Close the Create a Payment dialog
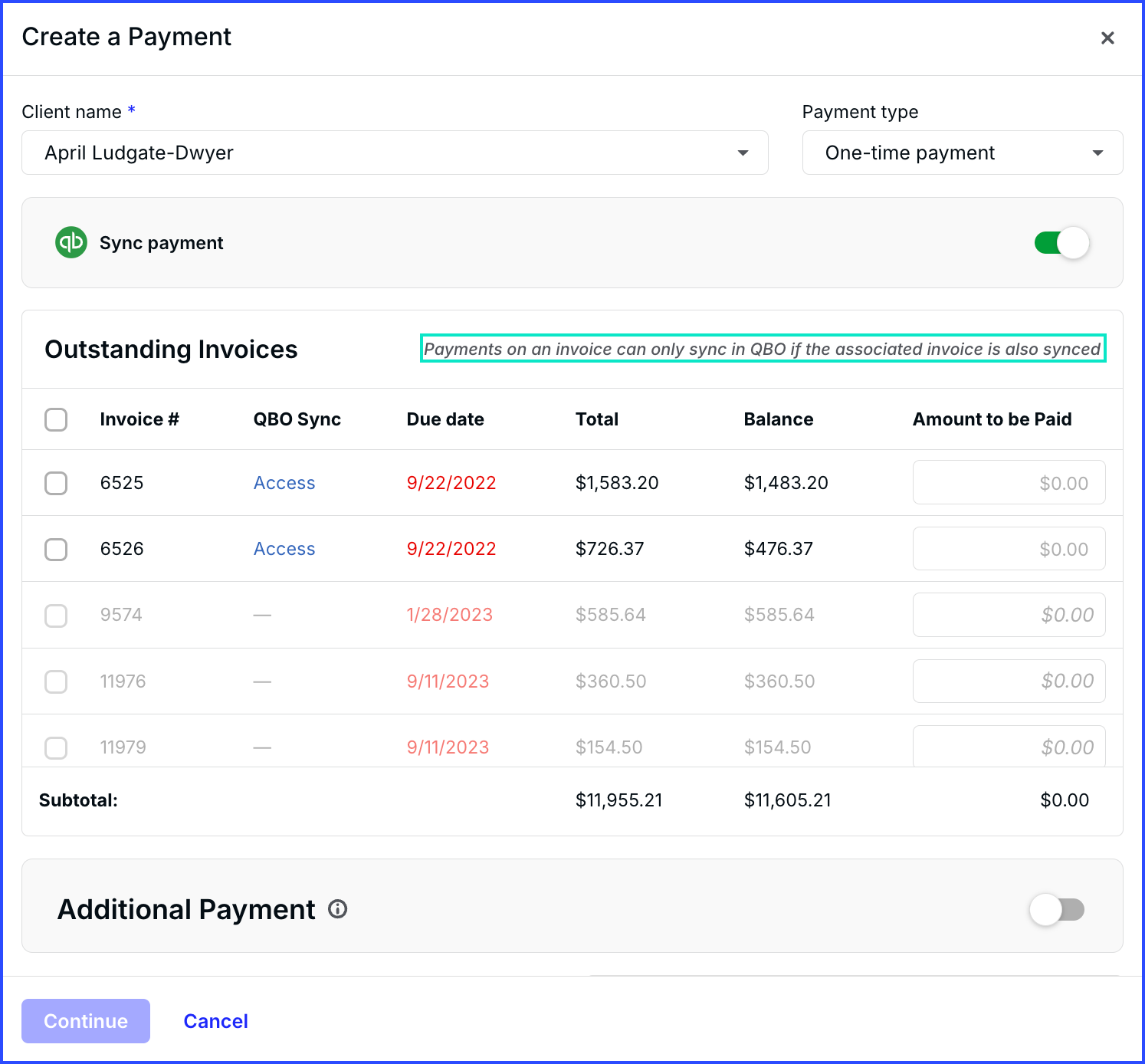The image size is (1145, 1064). coord(1107,38)
